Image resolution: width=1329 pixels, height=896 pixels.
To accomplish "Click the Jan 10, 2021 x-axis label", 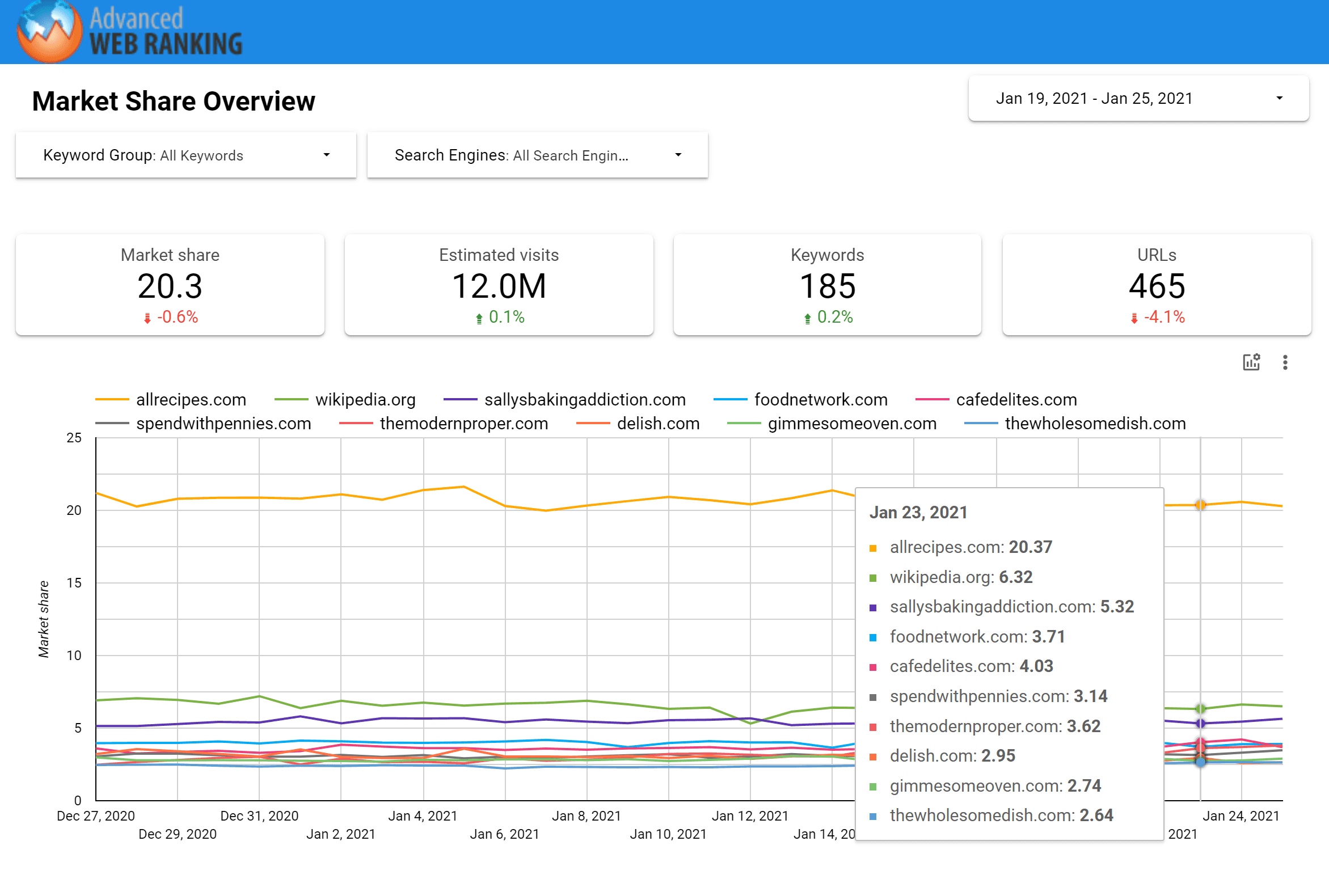I will [668, 834].
